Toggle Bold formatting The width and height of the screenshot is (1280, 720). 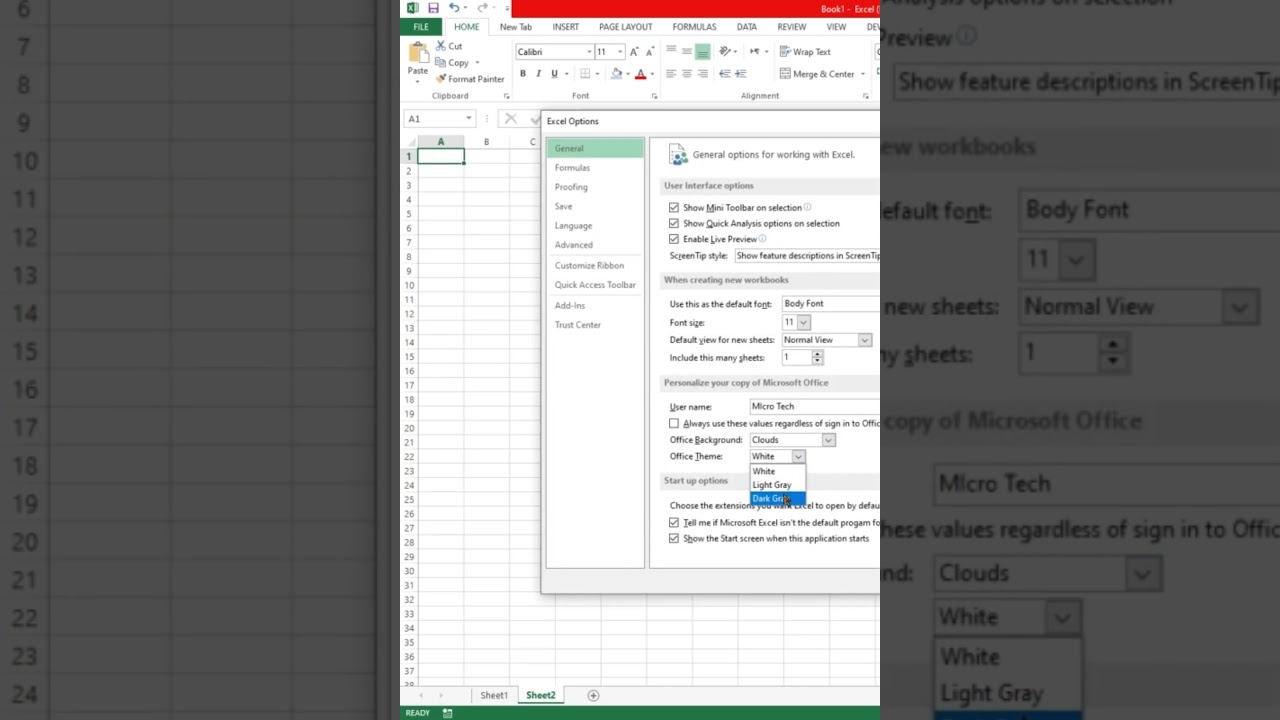pos(522,74)
